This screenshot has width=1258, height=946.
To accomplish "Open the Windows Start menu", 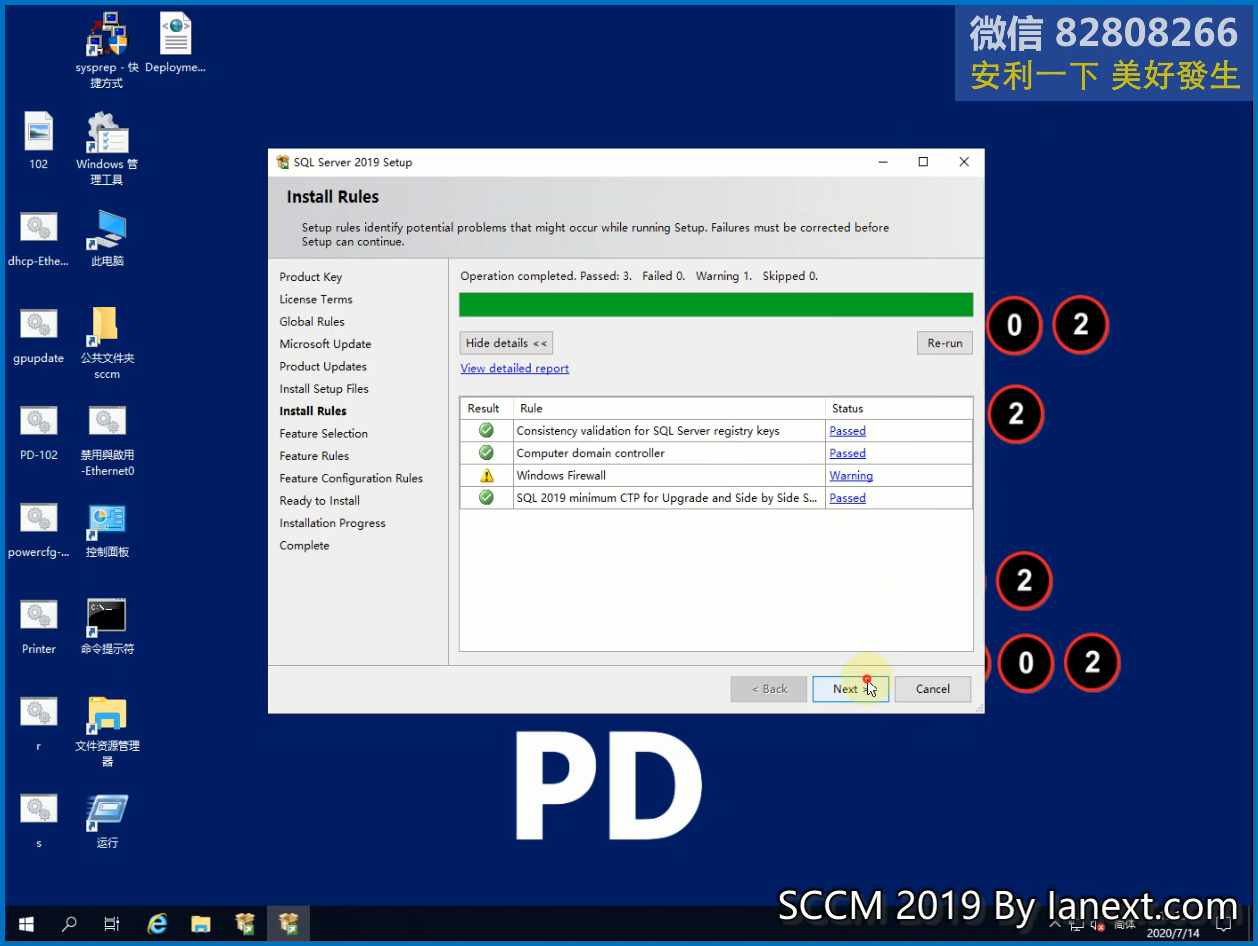I will [x=26, y=924].
